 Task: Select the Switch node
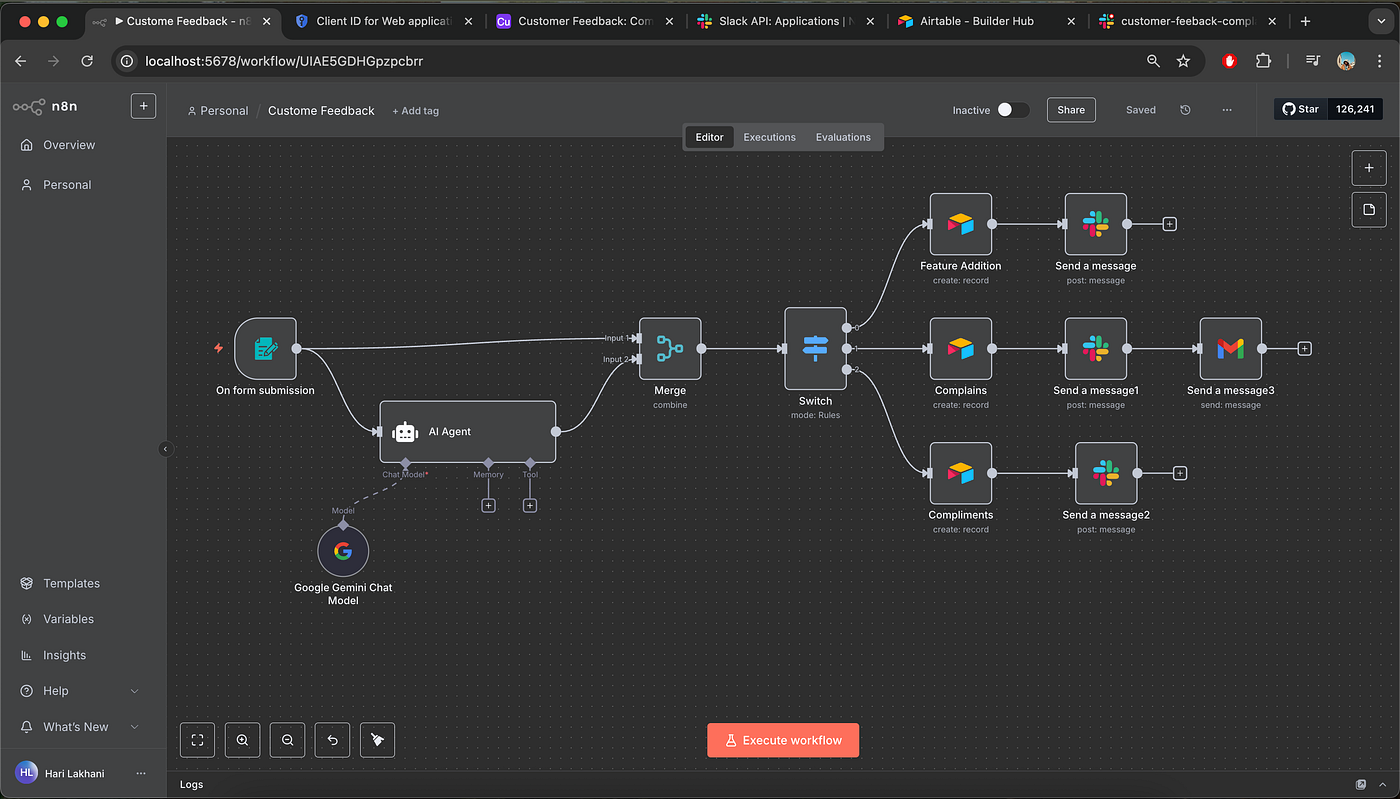tap(816, 349)
